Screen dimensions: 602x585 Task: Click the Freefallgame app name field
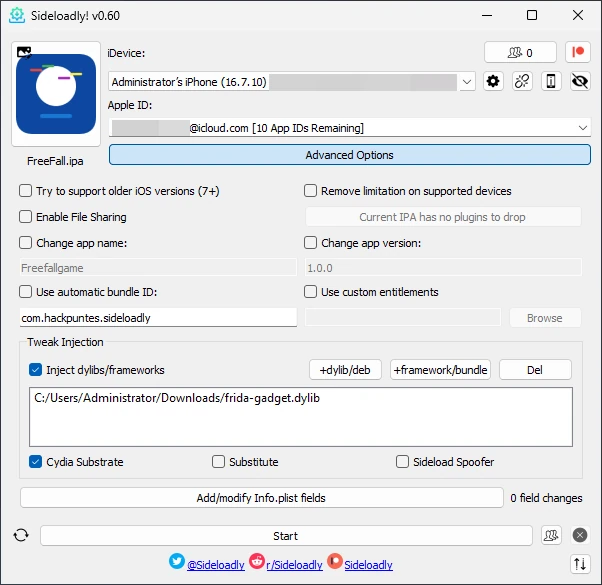pyautogui.click(x=158, y=268)
